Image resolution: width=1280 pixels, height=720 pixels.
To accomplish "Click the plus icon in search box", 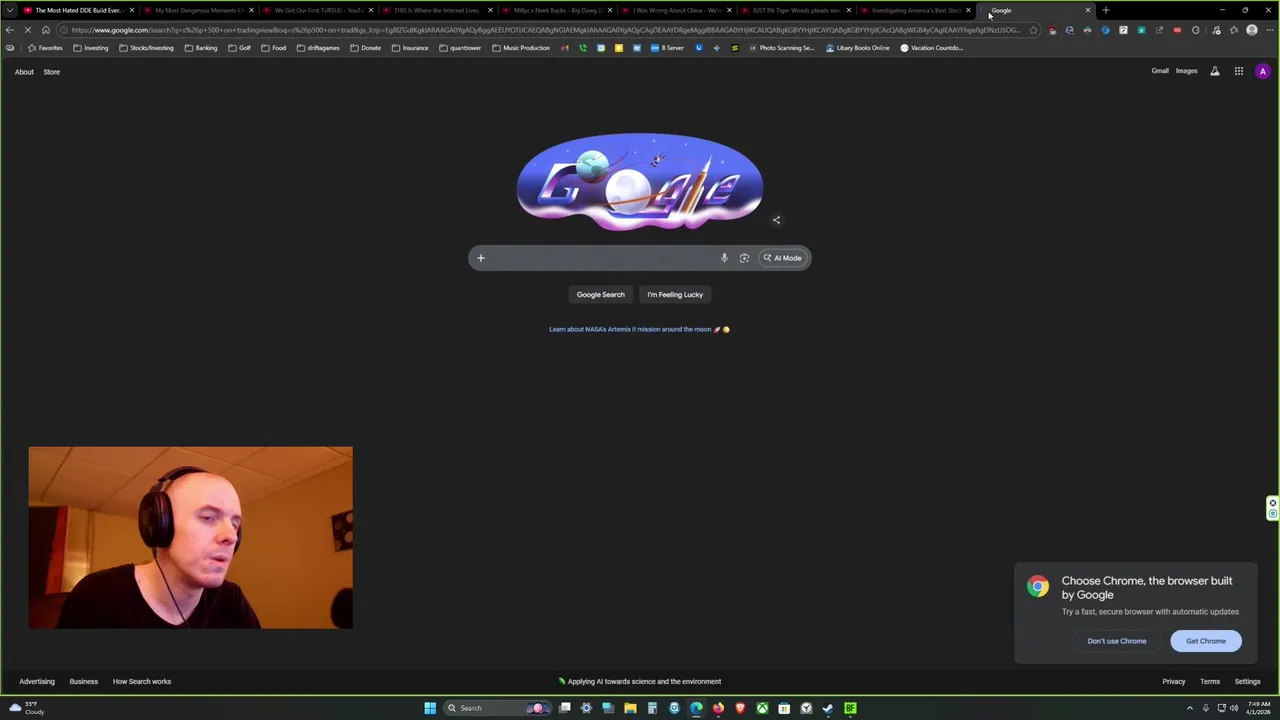I will [480, 258].
